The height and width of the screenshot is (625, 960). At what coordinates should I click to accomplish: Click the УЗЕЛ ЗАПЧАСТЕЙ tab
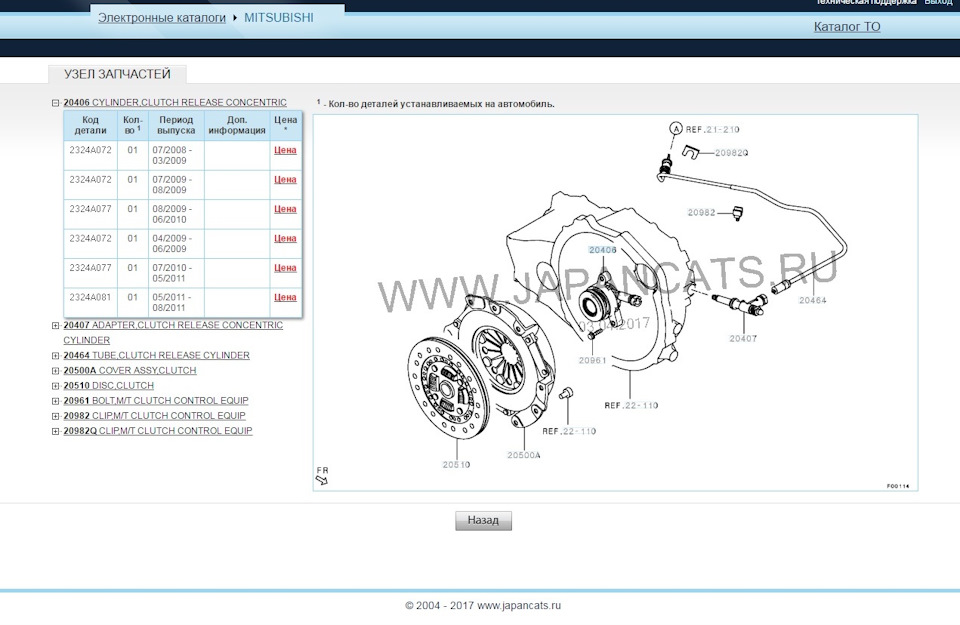click(117, 73)
